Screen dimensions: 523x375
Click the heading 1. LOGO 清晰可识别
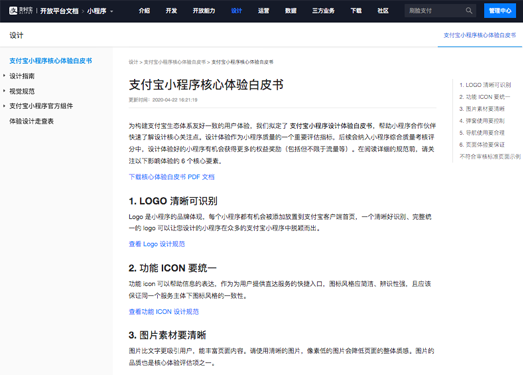(x=173, y=201)
